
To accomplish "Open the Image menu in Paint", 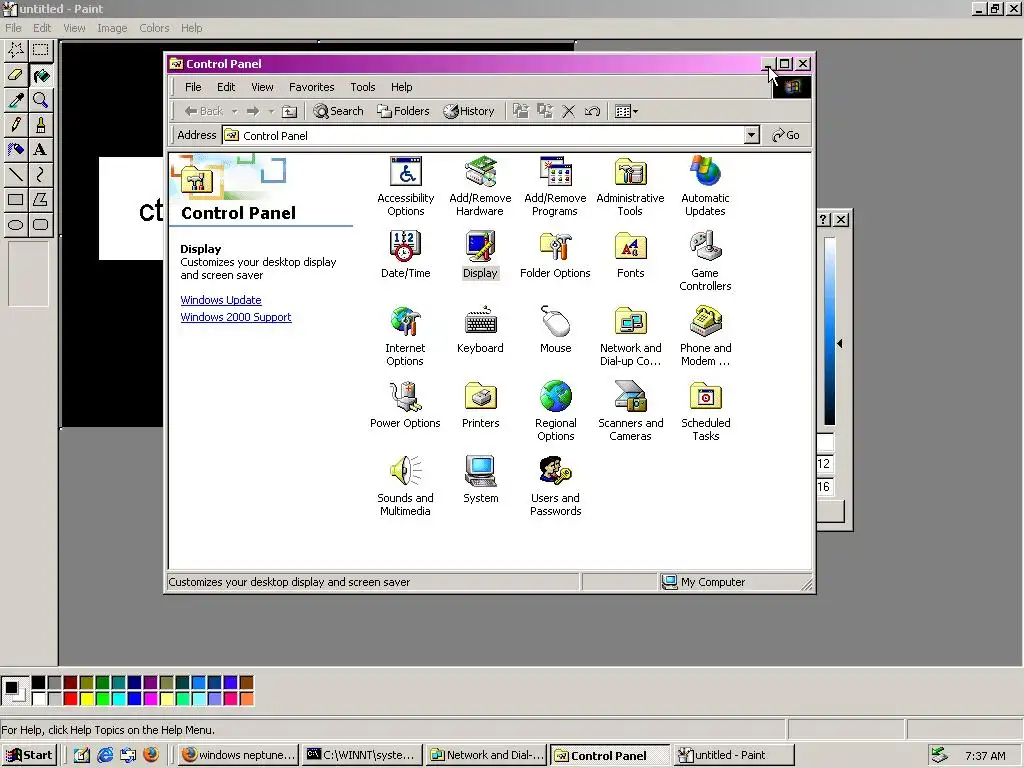I will [x=112, y=28].
